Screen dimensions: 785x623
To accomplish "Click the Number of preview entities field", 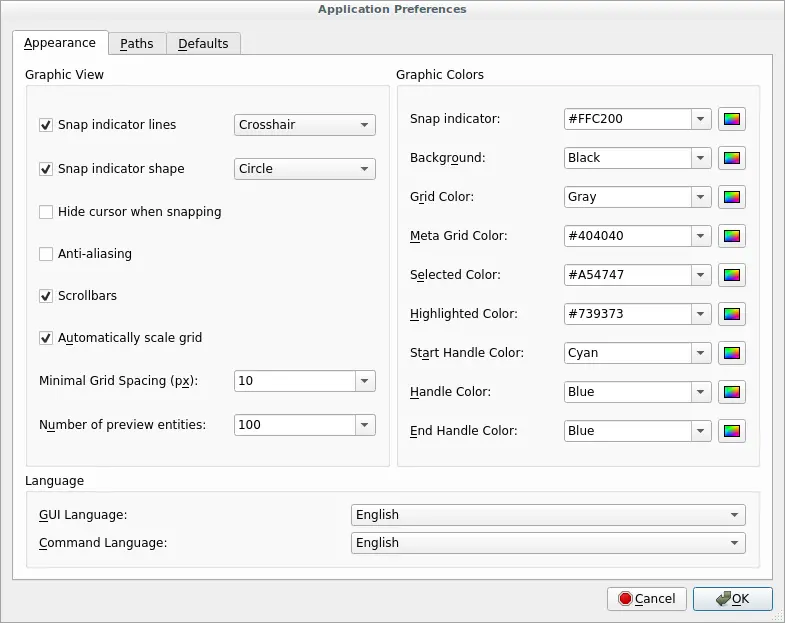I will coord(294,425).
